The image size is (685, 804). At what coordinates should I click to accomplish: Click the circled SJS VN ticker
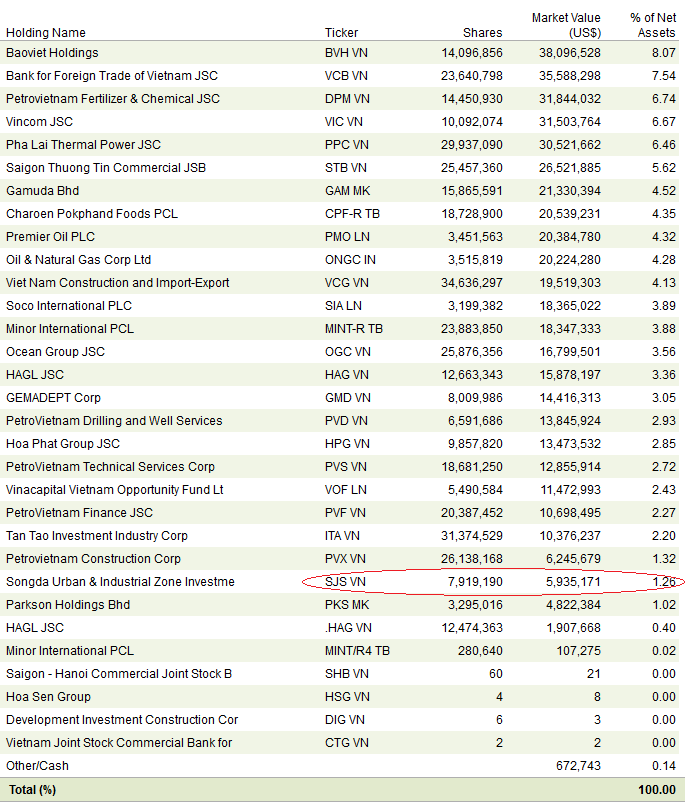(x=345, y=582)
